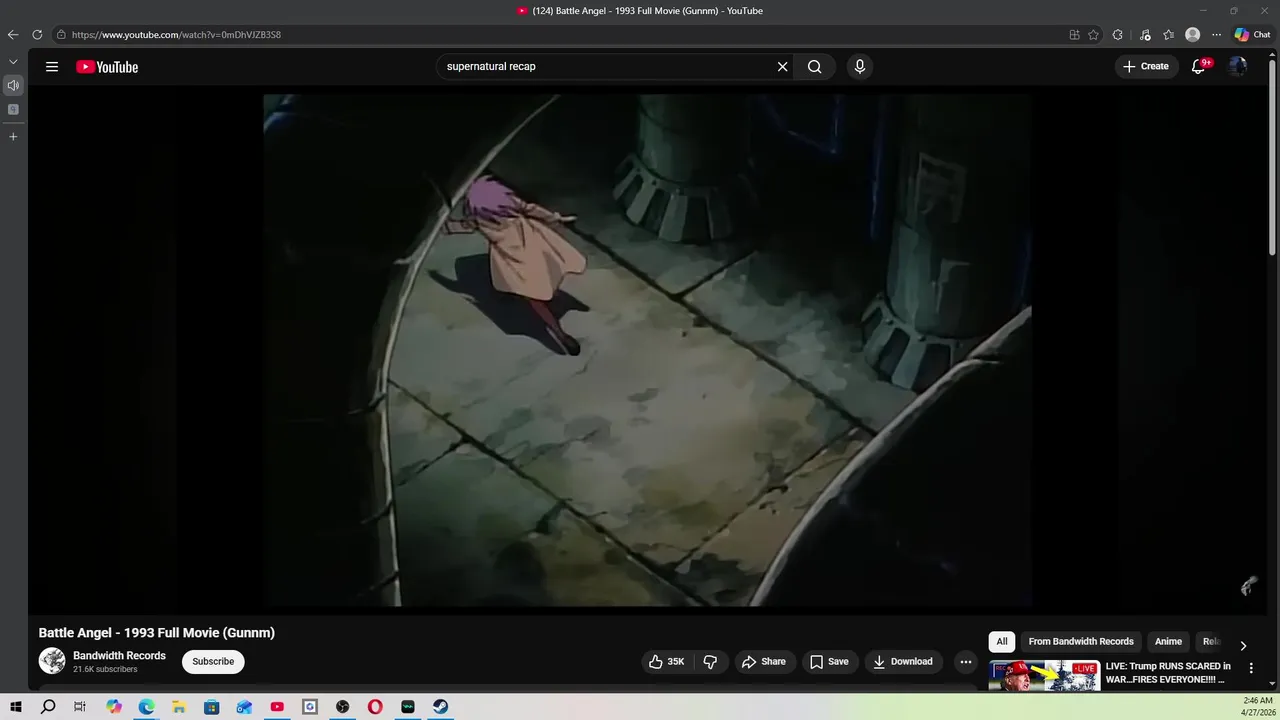Viewport: 1280px width, 720px height.
Task: Clear the search box with X
Action: click(782, 67)
